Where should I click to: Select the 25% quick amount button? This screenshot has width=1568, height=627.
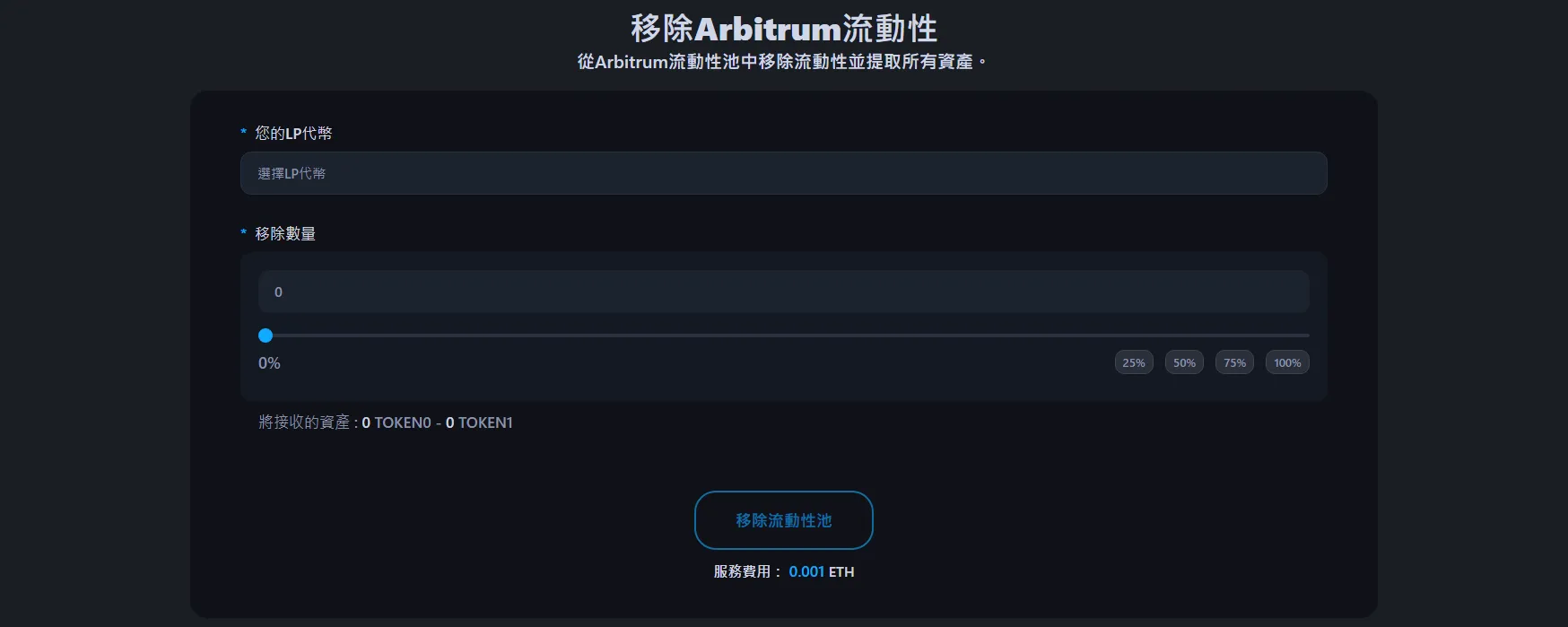(1134, 362)
